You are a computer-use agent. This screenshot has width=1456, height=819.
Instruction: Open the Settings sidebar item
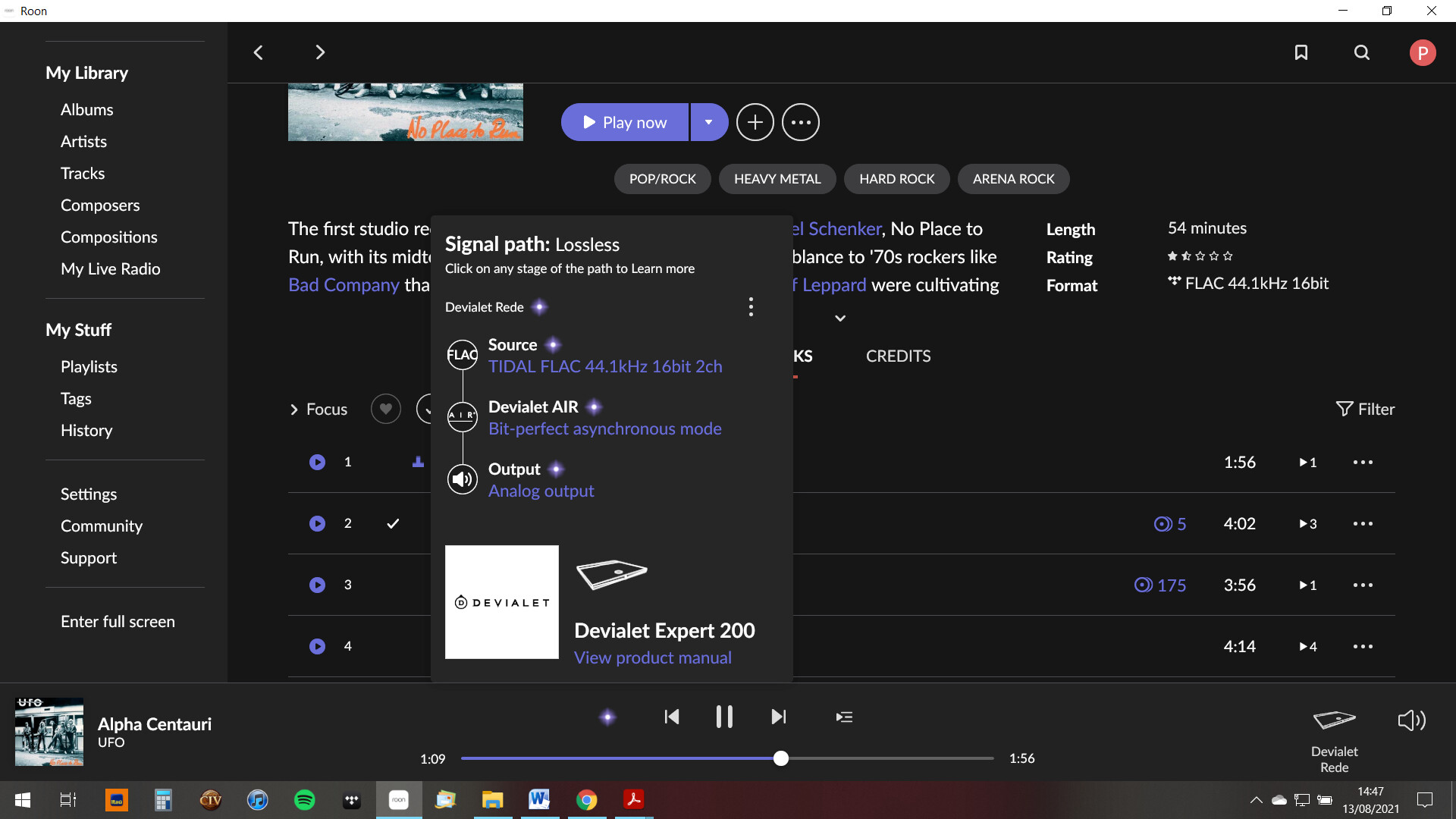tap(89, 494)
